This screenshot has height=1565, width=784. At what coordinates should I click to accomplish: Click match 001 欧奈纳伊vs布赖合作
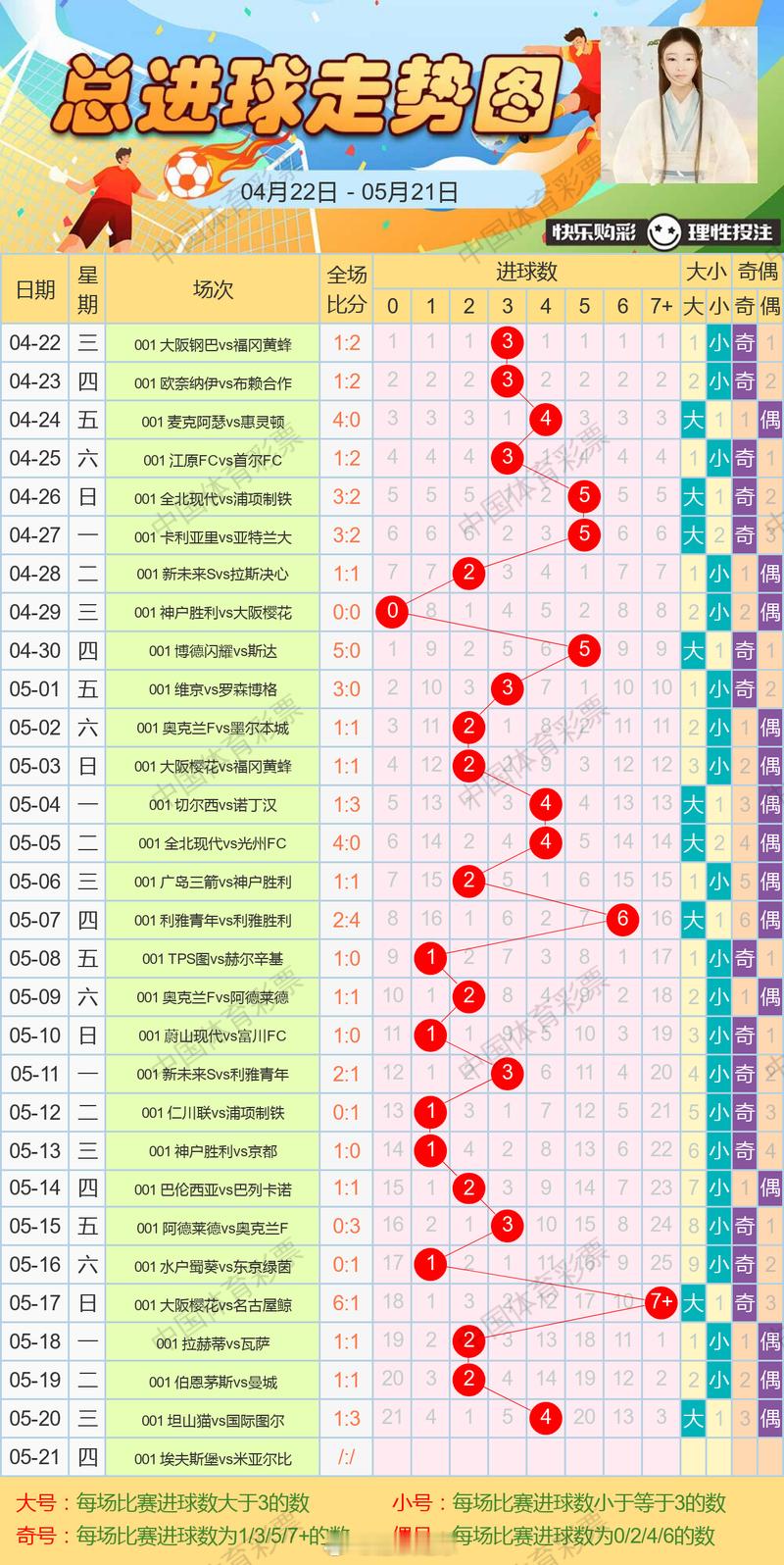coord(213,382)
